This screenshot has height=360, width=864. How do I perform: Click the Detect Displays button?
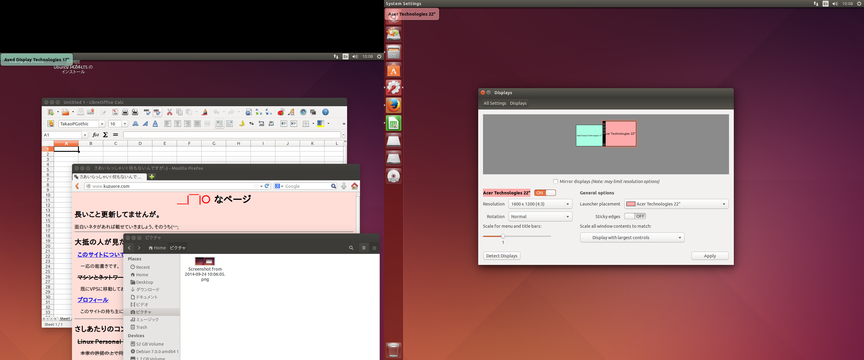click(502, 256)
